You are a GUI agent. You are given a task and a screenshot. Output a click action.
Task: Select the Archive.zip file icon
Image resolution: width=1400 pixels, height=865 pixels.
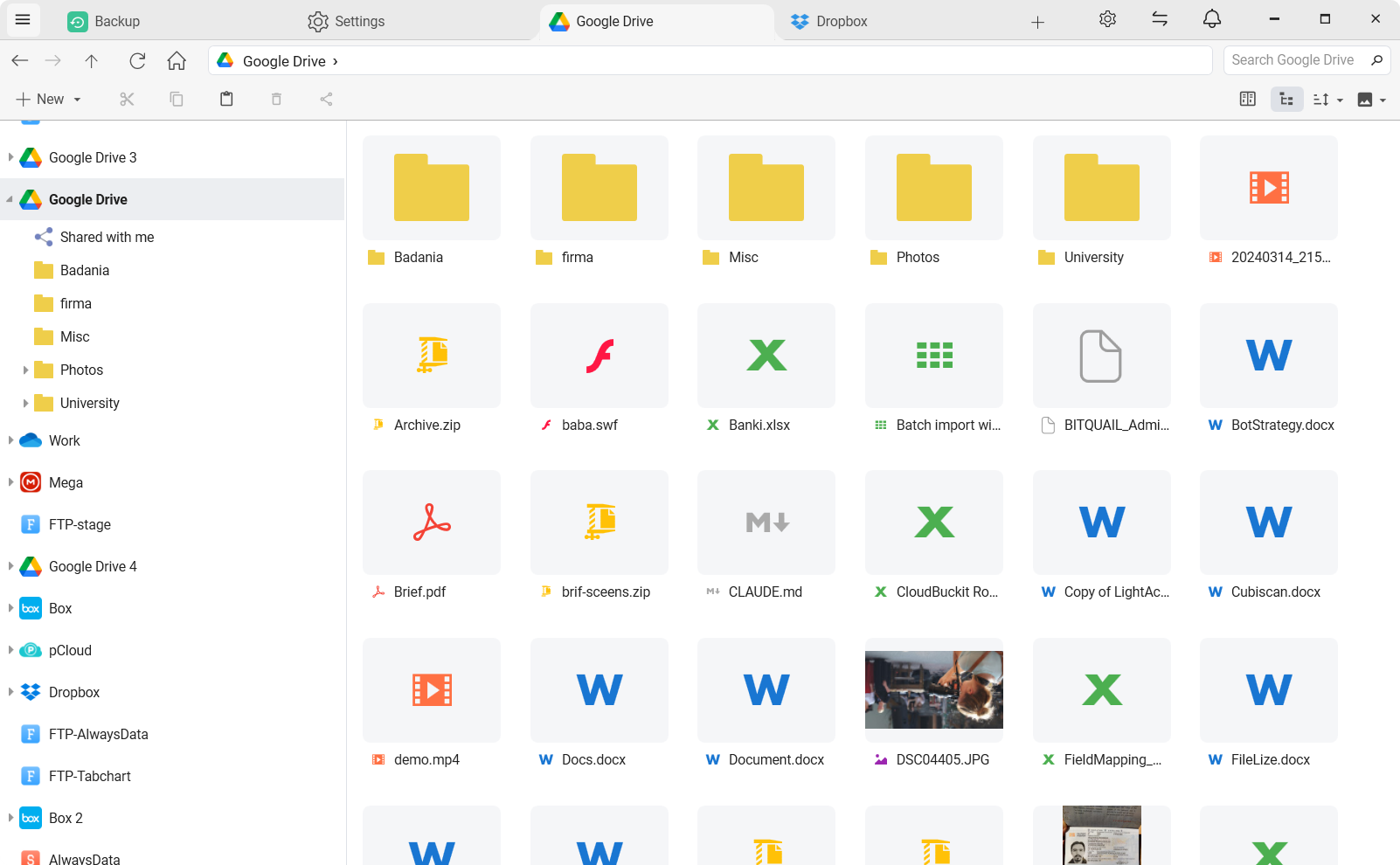[432, 356]
